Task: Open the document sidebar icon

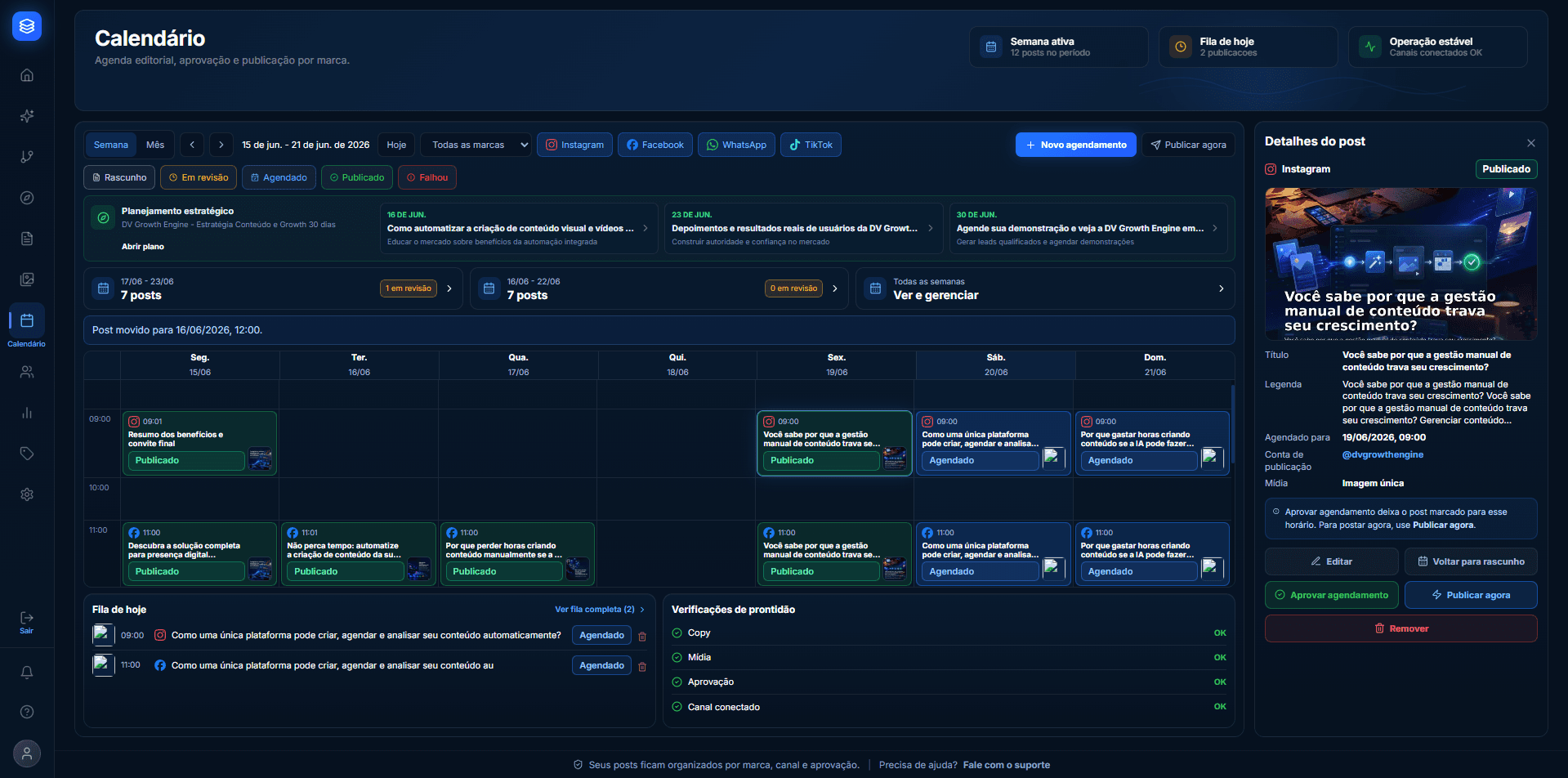Action: [x=27, y=239]
